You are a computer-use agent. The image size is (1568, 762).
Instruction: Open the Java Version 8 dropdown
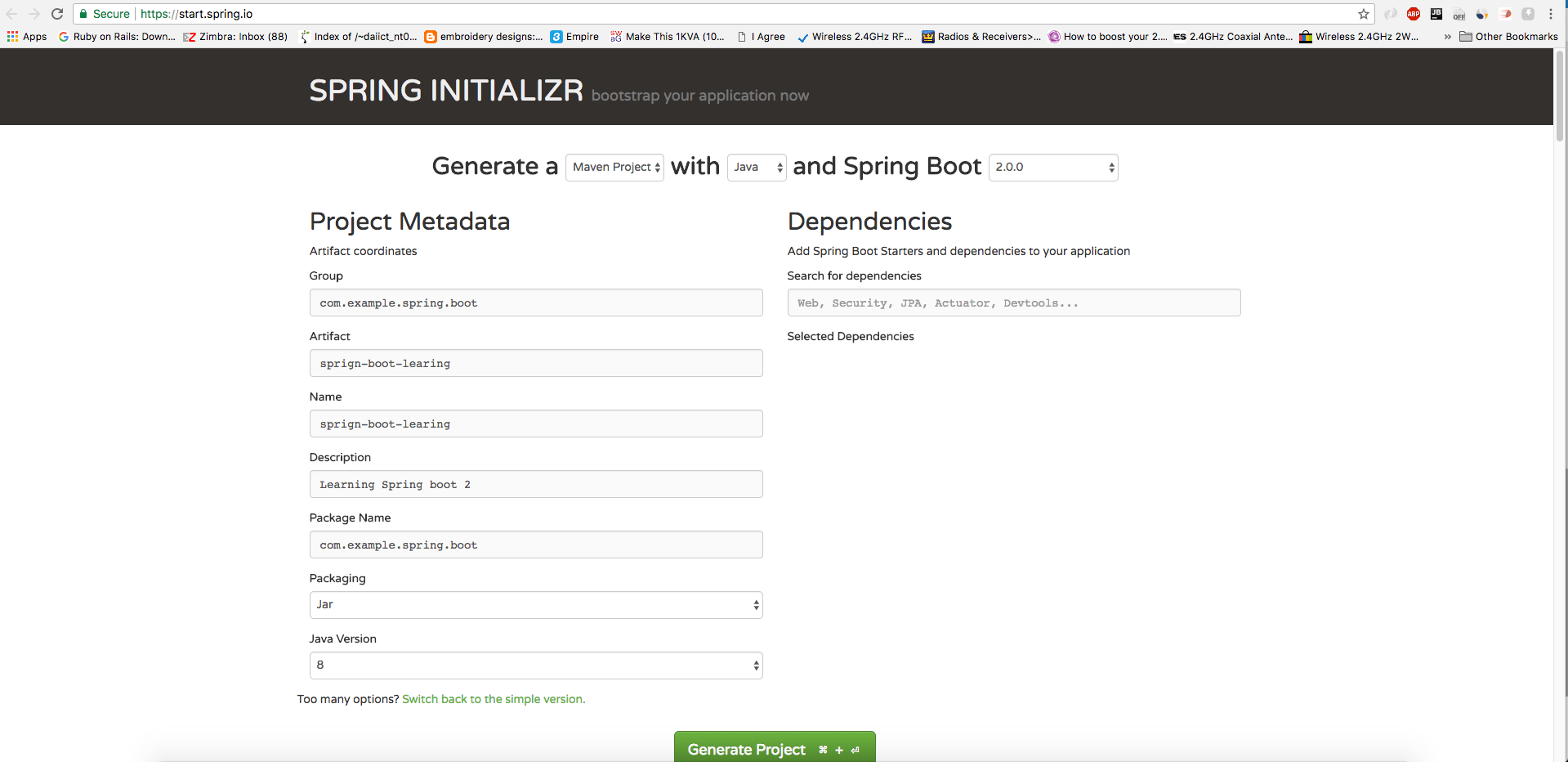coord(536,666)
